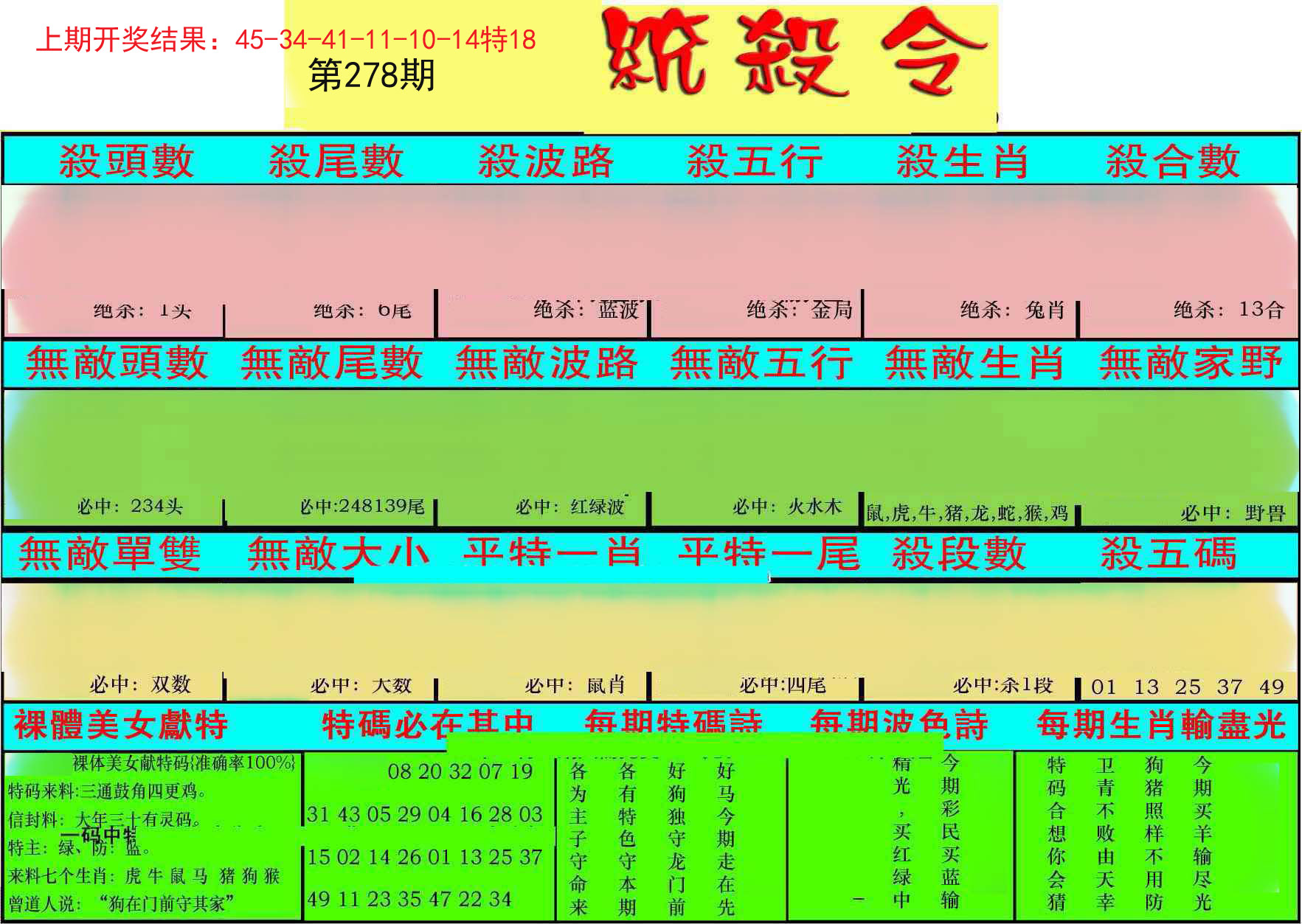Select number row 08 20 32 07 19
Viewport: 1302px width, 924px height.
click(460, 772)
